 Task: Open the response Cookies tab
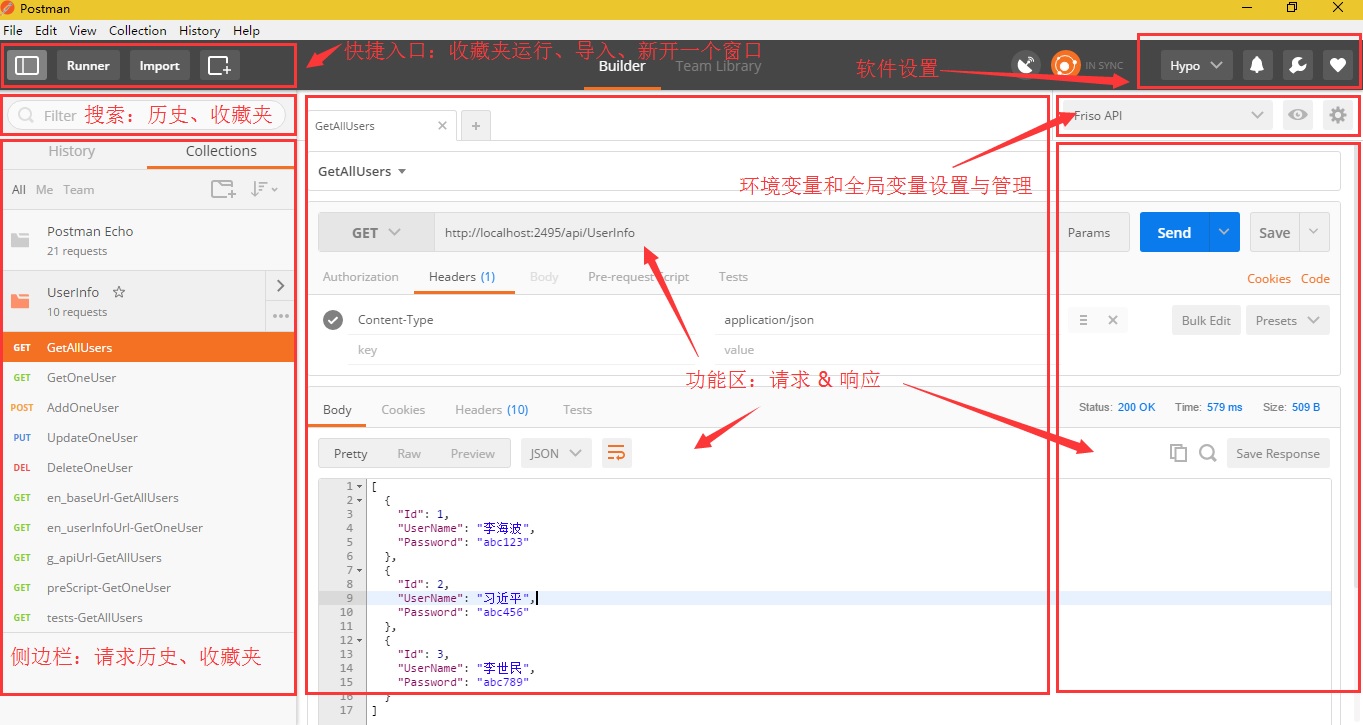403,410
